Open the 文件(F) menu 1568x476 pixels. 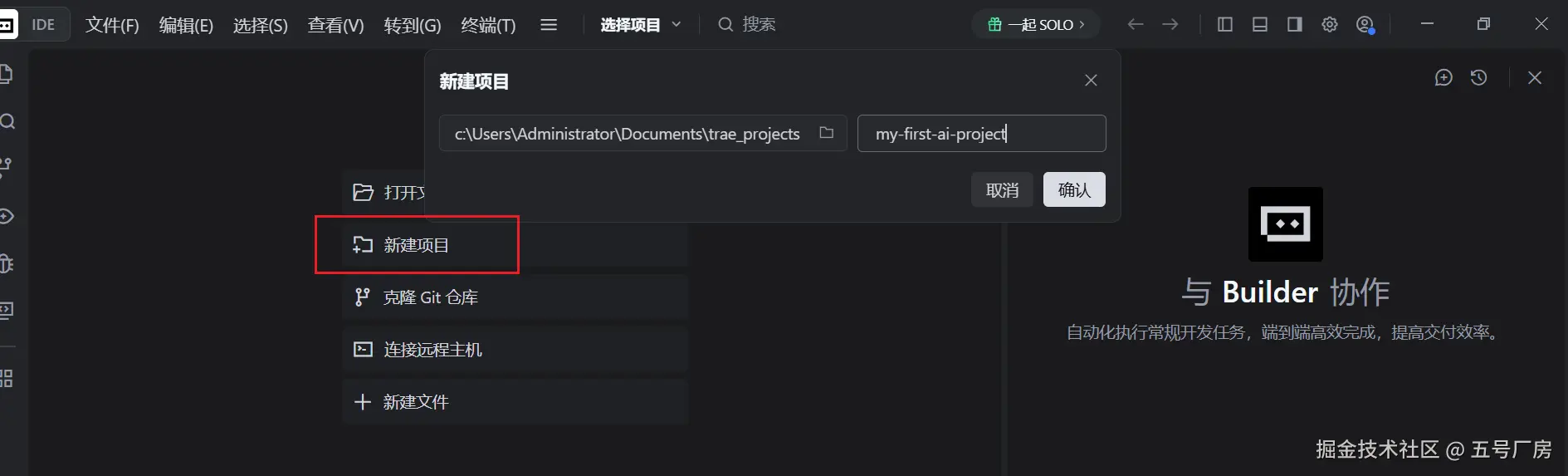(112, 25)
